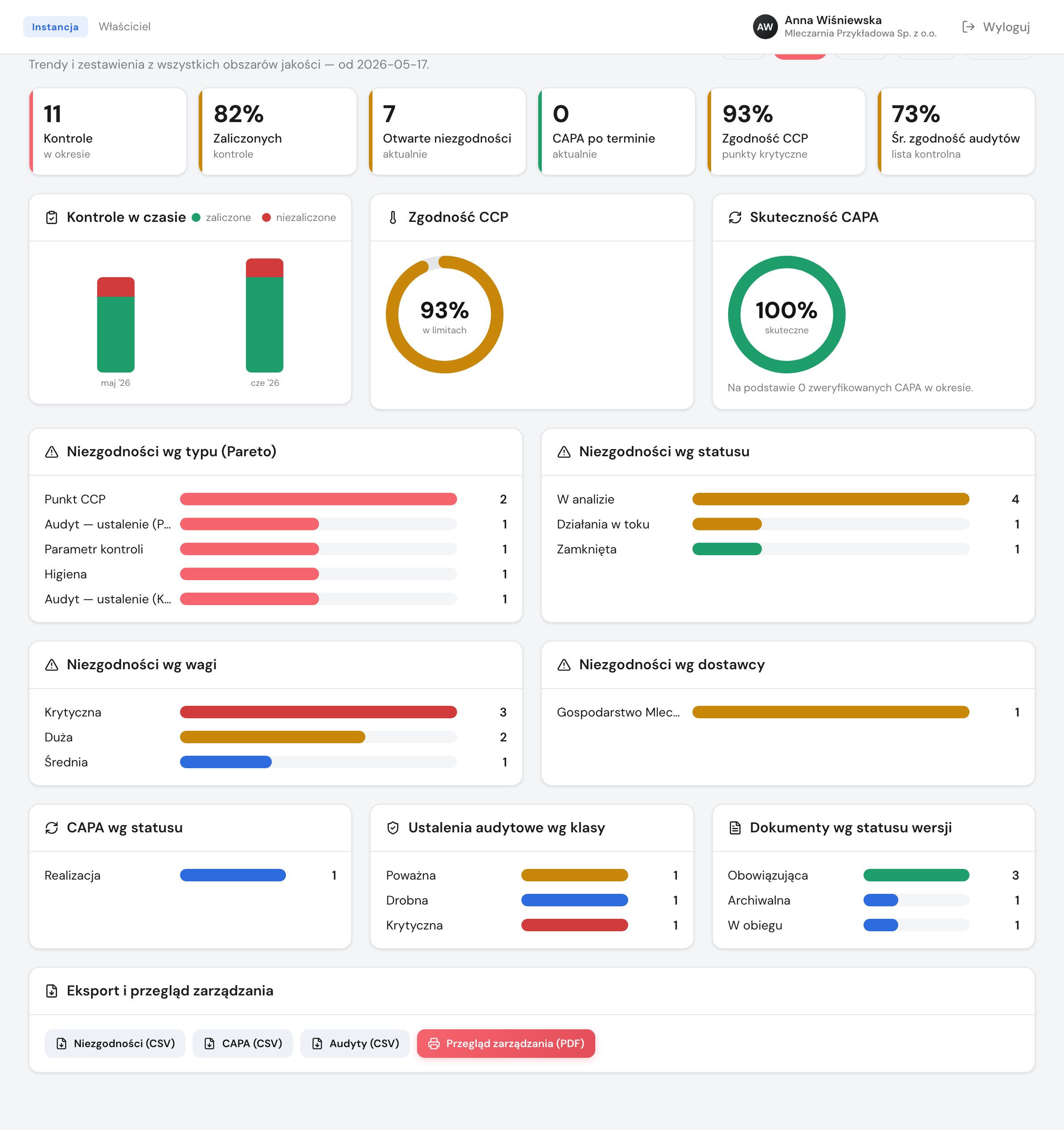The image size is (1064, 1130).
Task: Click download icon by Eksport i przegląd
Action: 52,991
